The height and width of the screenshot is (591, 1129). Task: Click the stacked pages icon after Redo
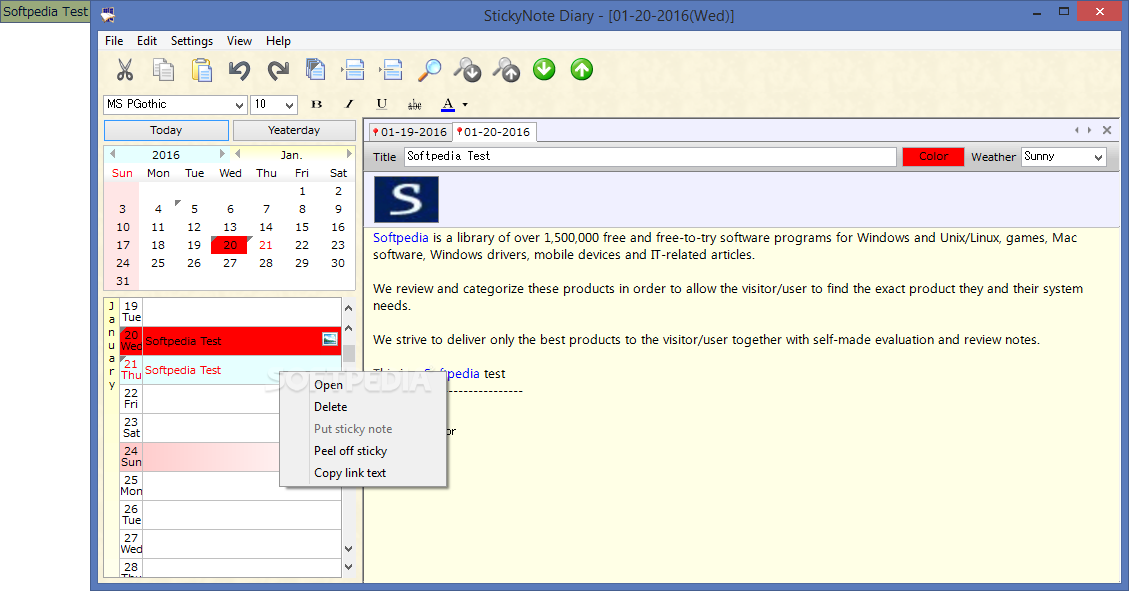[315, 70]
